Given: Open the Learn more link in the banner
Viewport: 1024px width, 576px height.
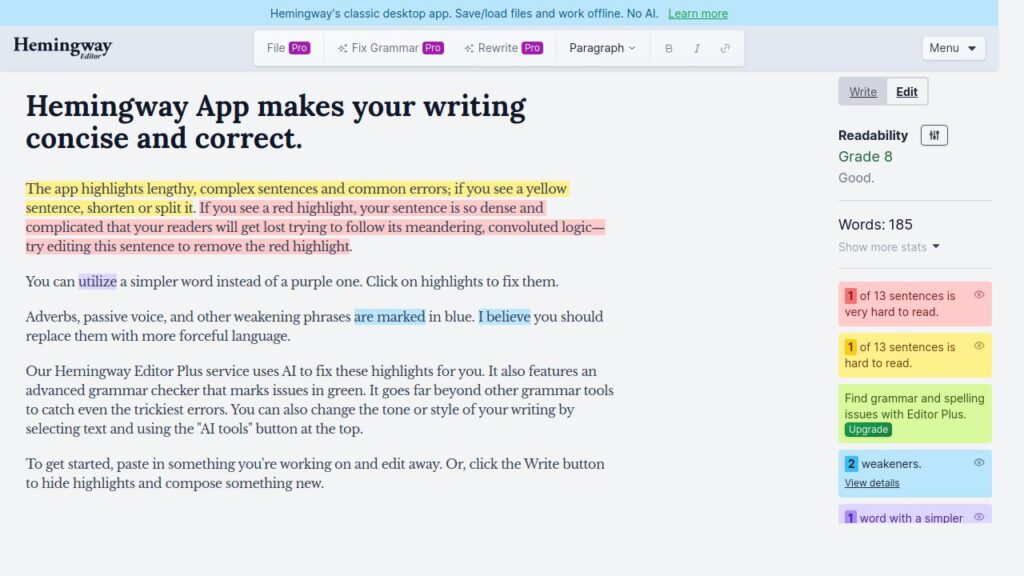Looking at the screenshot, I should pos(698,13).
